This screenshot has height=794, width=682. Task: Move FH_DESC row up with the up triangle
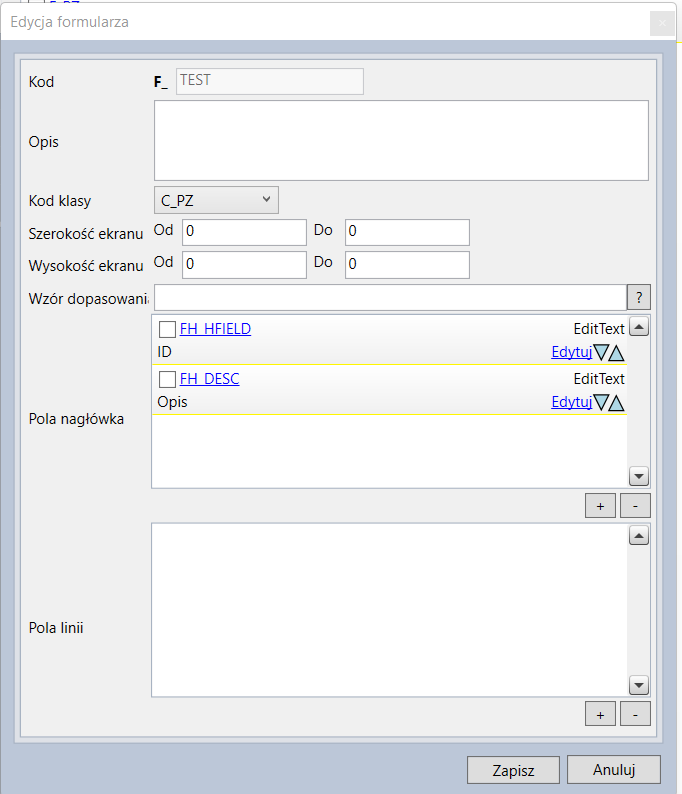point(617,403)
